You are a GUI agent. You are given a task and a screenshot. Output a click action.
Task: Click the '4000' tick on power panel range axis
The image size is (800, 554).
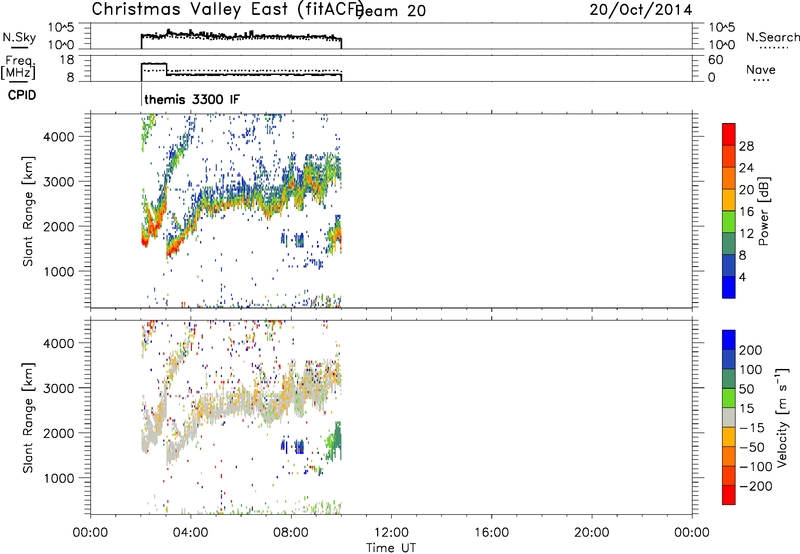click(59, 137)
